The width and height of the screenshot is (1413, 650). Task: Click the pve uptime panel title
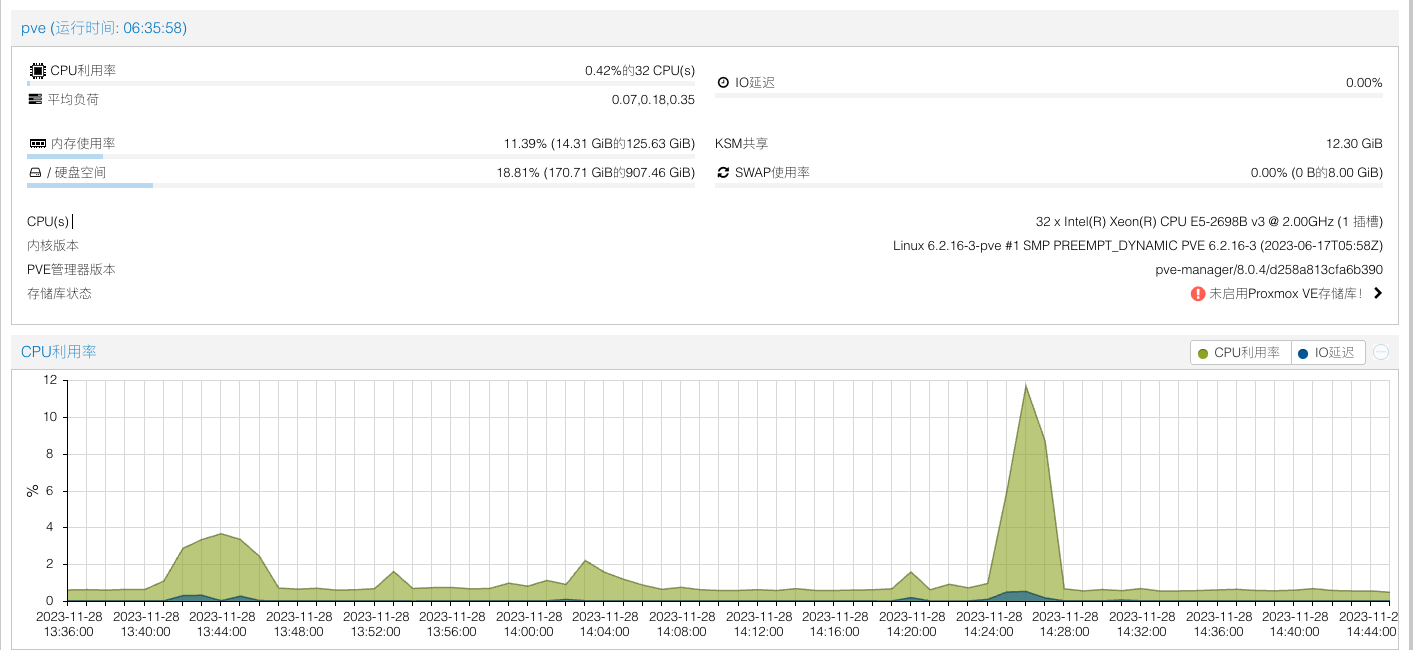pos(104,28)
